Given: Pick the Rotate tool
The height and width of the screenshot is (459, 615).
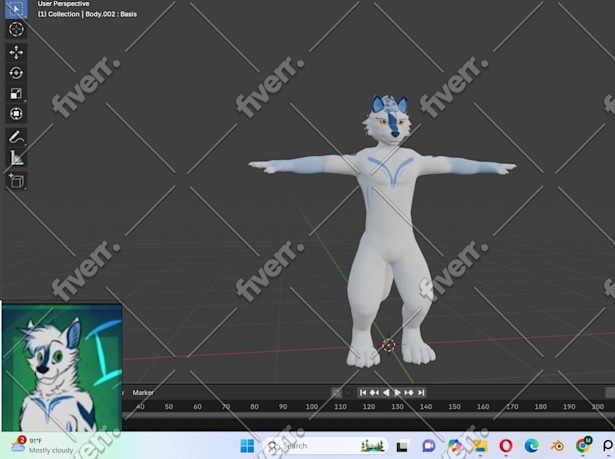Looking at the screenshot, I should point(16,73).
